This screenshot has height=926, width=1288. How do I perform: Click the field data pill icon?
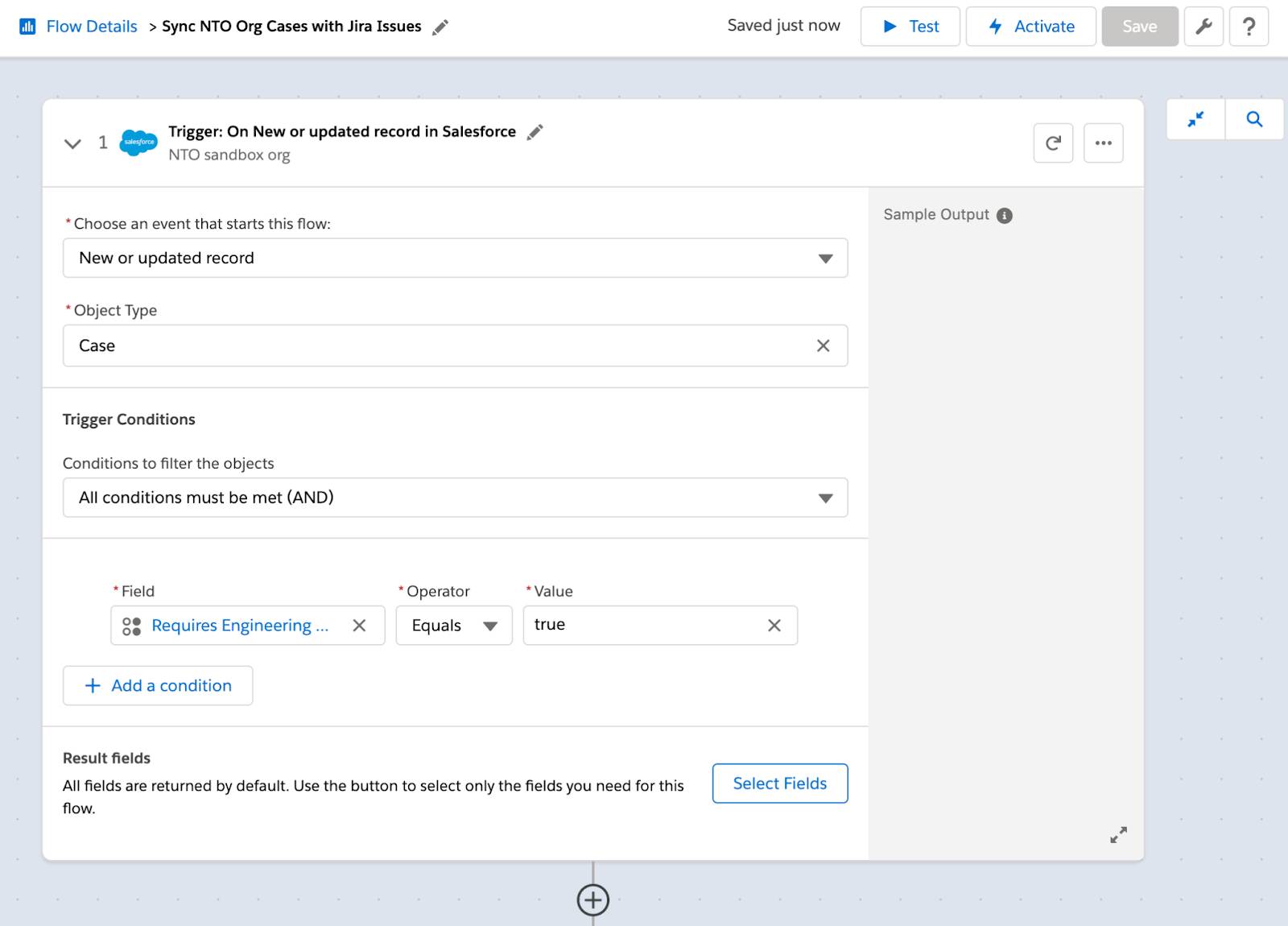pos(131,626)
